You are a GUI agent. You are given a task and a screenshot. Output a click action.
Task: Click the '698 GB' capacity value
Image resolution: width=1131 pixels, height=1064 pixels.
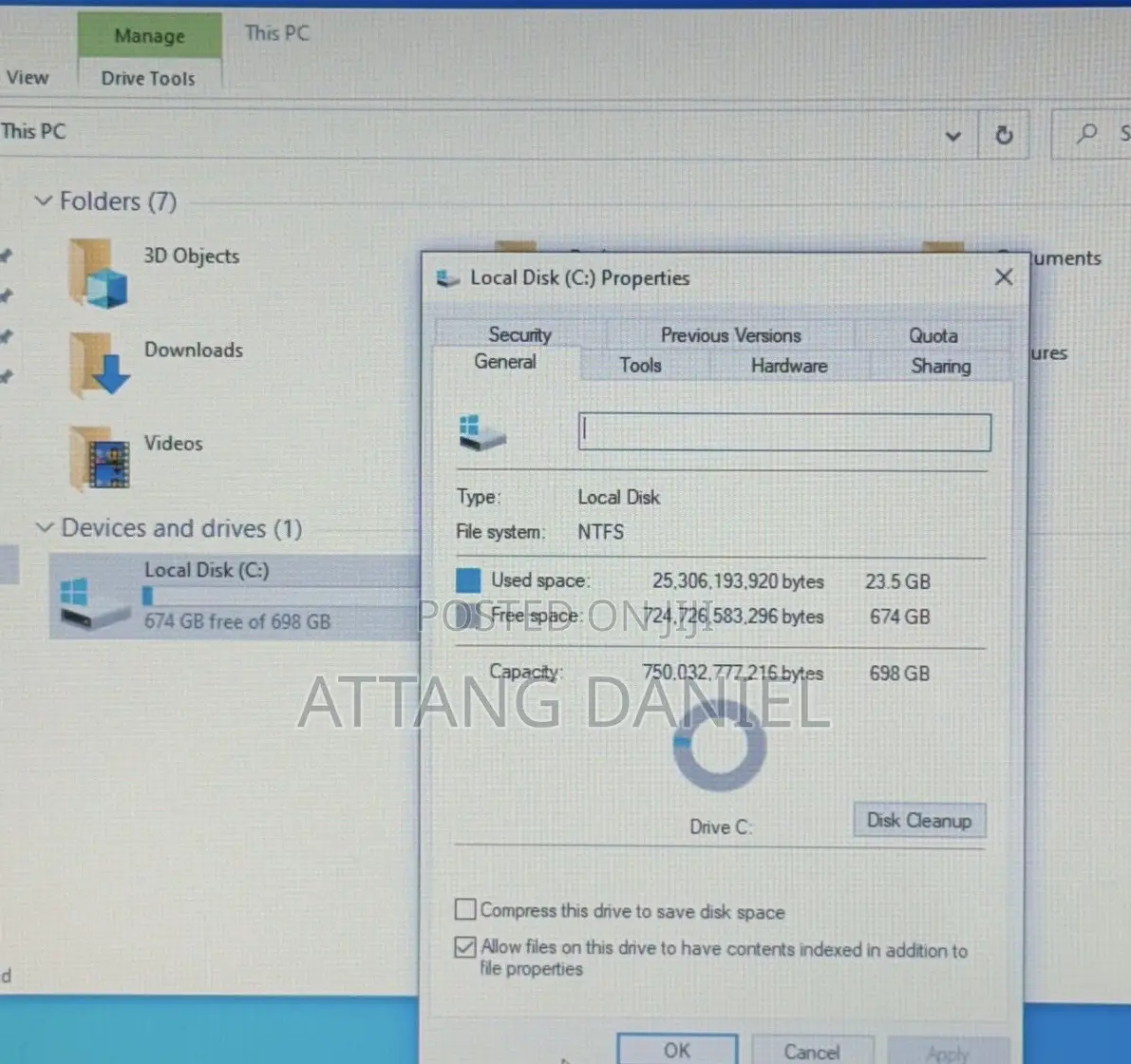[x=899, y=673]
